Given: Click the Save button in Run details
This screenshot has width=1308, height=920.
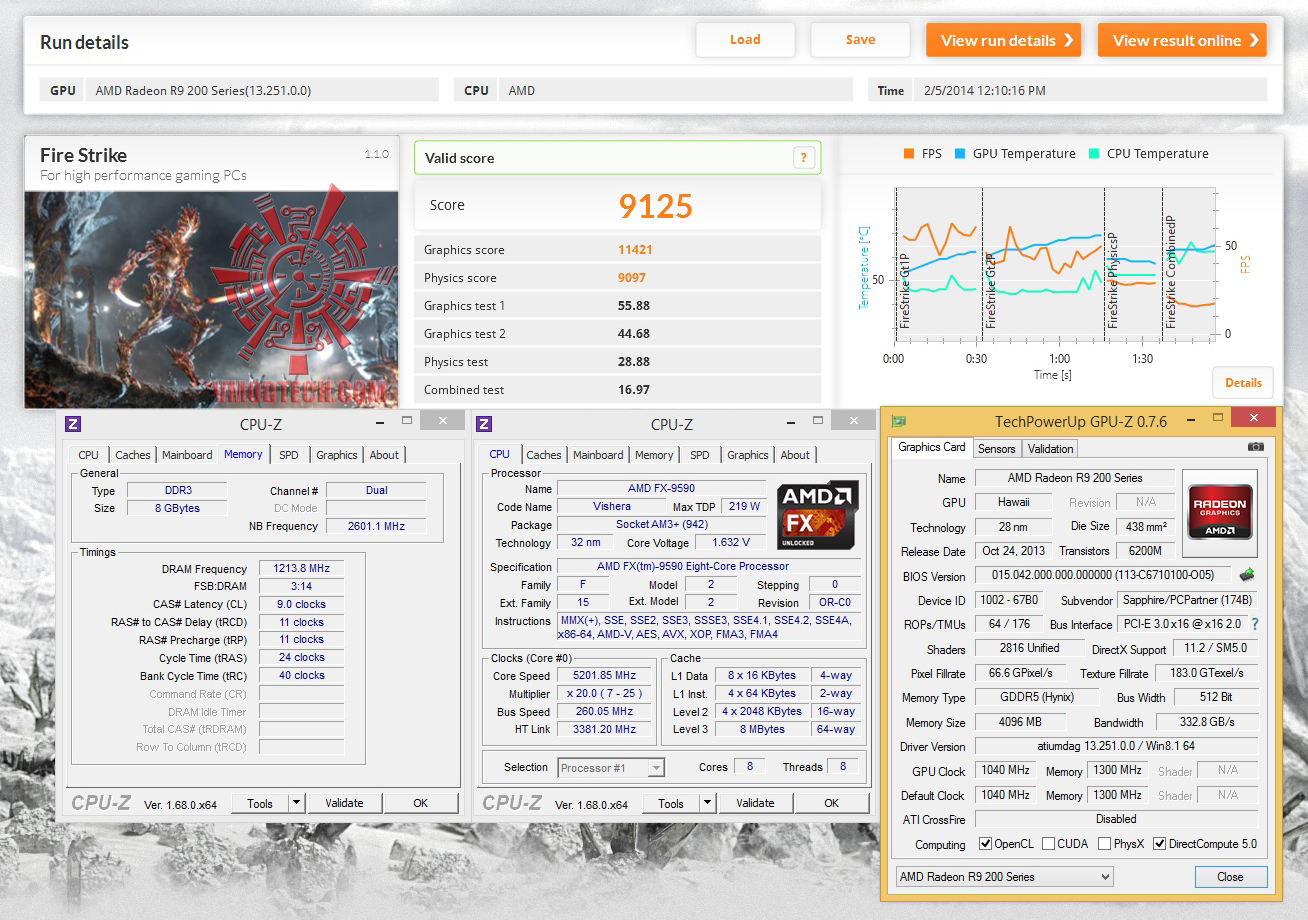Looking at the screenshot, I should point(860,40).
